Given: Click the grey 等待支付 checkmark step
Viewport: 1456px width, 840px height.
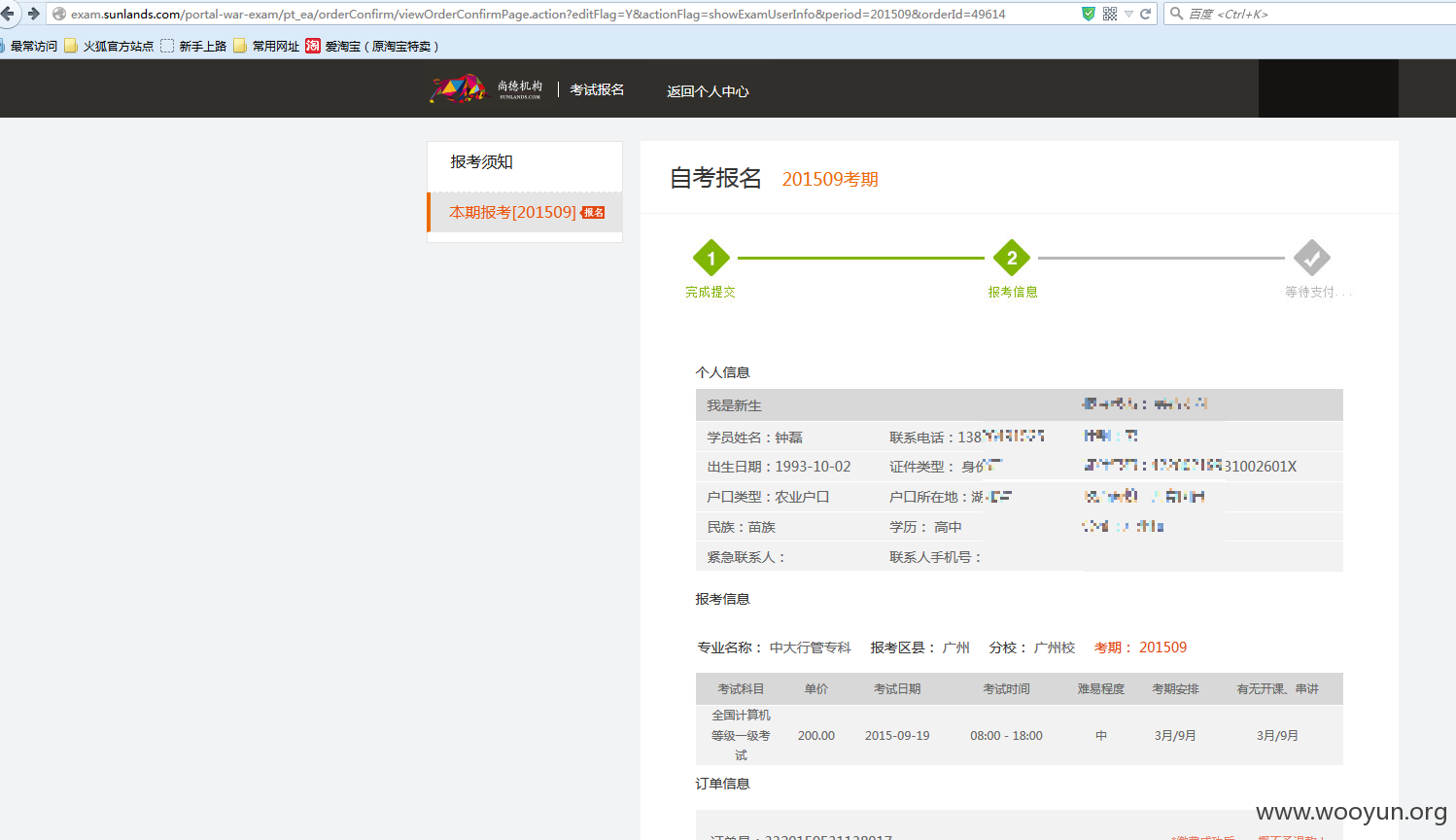Looking at the screenshot, I should [x=1312, y=258].
